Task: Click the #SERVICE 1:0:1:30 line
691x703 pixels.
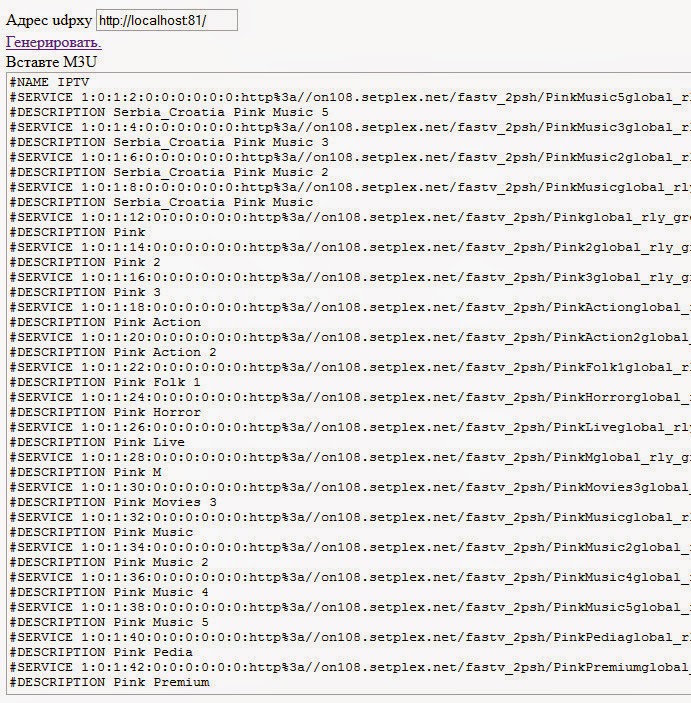Action: point(350,488)
